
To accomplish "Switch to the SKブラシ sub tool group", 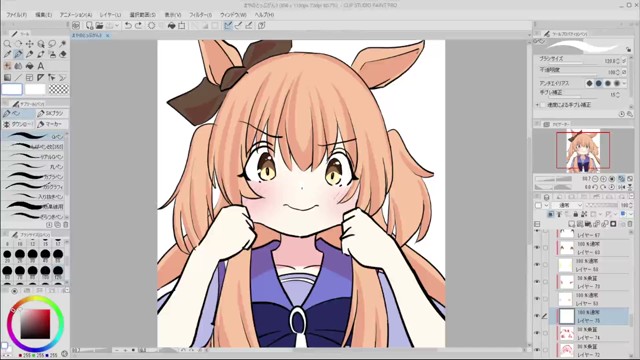I will [x=52, y=113].
